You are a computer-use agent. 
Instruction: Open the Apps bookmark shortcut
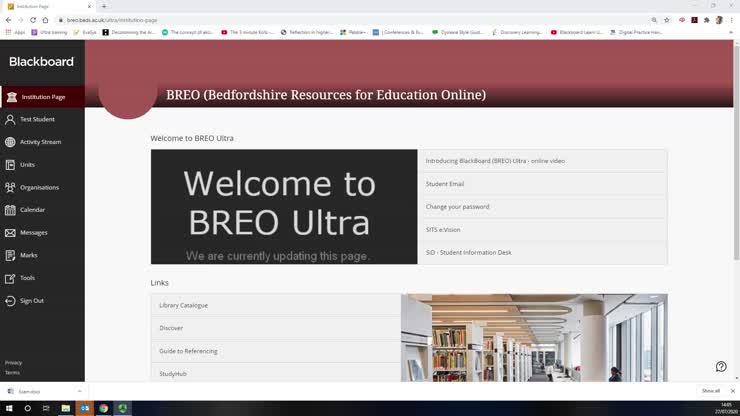[15, 33]
